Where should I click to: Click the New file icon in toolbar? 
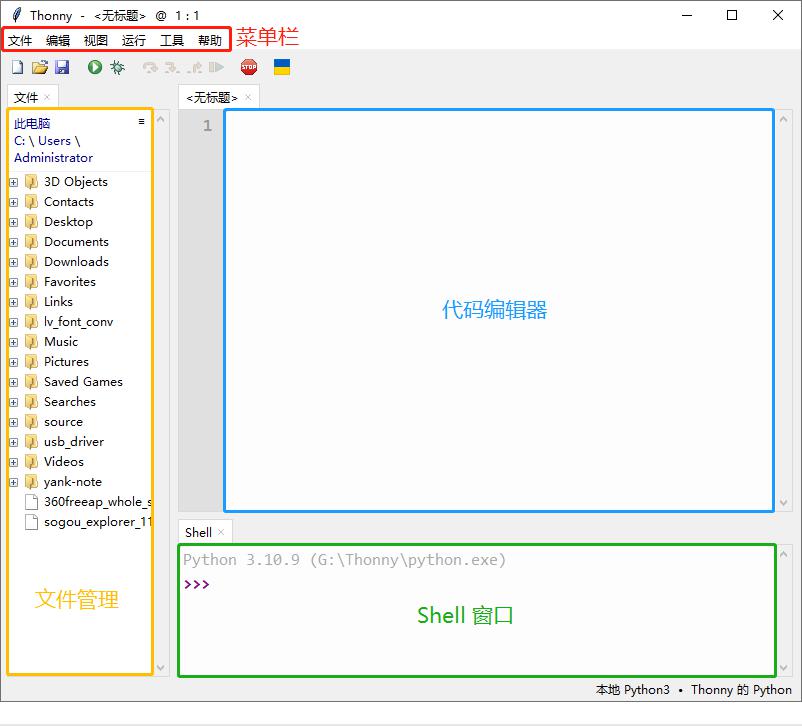[17, 67]
